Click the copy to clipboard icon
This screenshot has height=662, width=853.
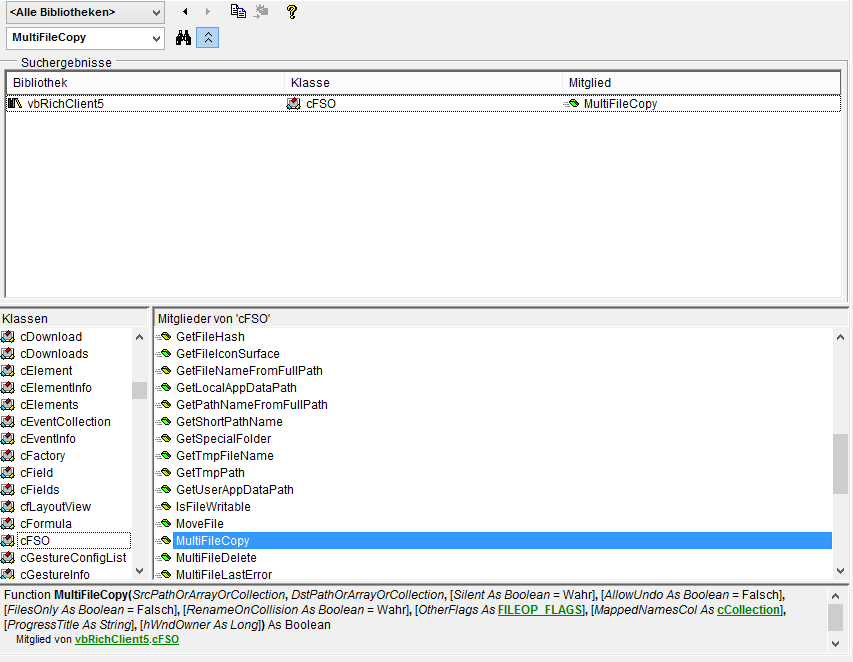click(237, 12)
